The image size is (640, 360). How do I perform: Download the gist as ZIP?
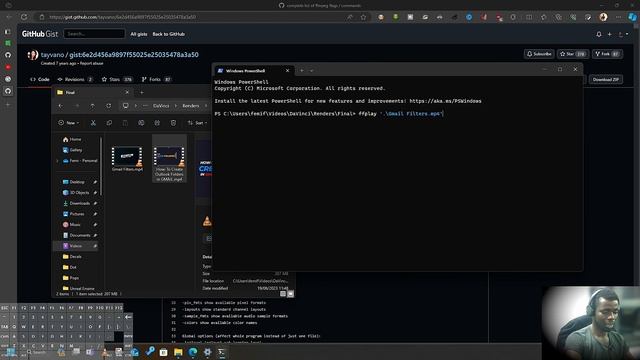click(605, 79)
